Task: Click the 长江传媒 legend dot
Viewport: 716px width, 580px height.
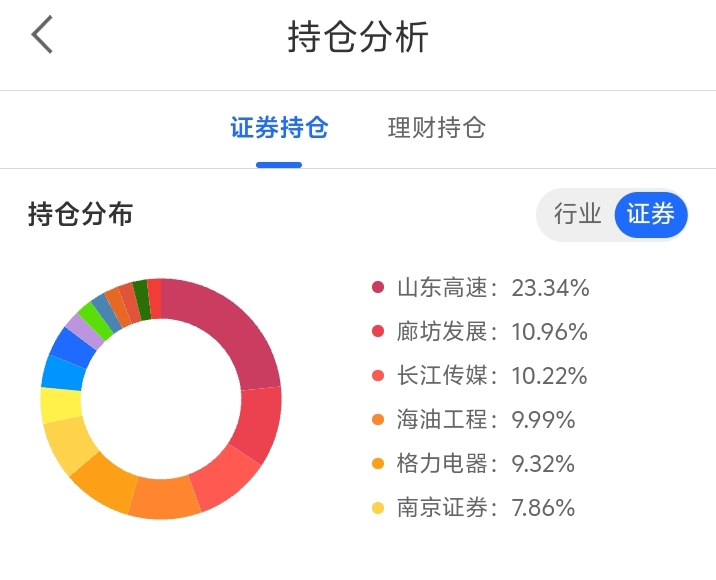Action: coord(378,376)
